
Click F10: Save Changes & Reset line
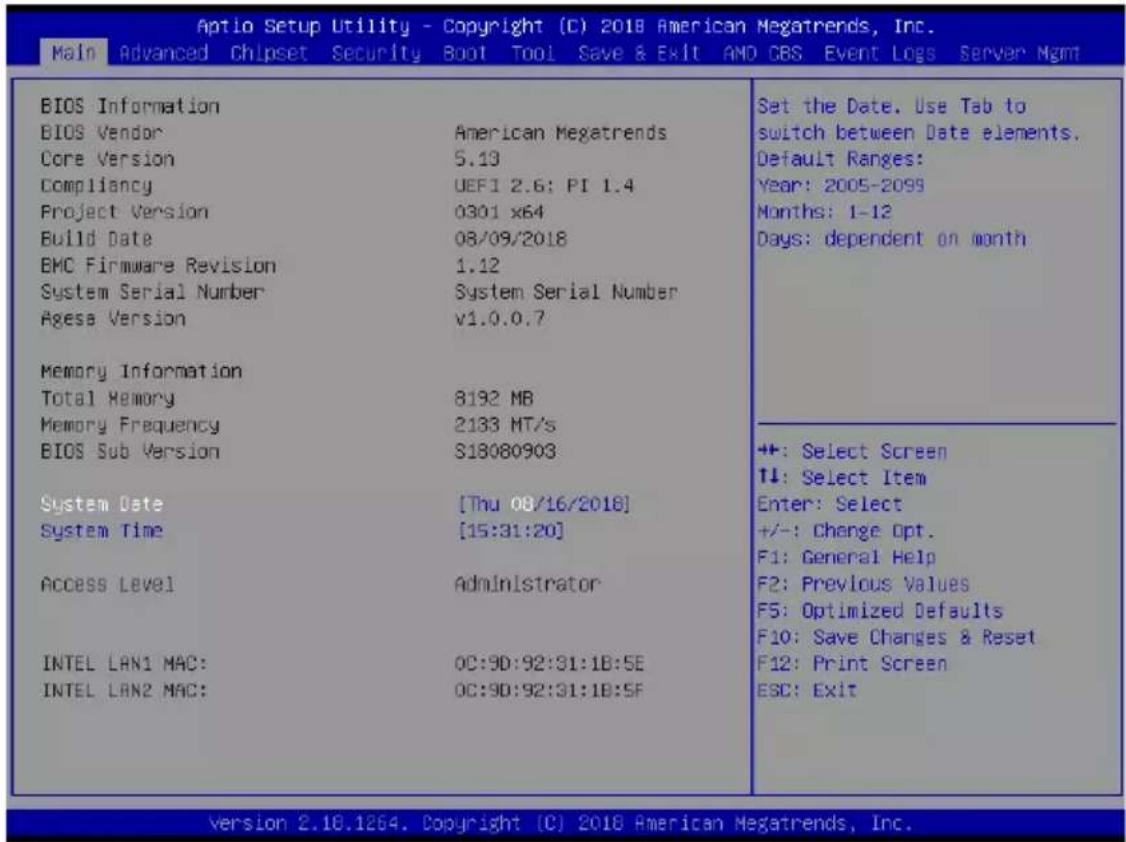point(897,637)
